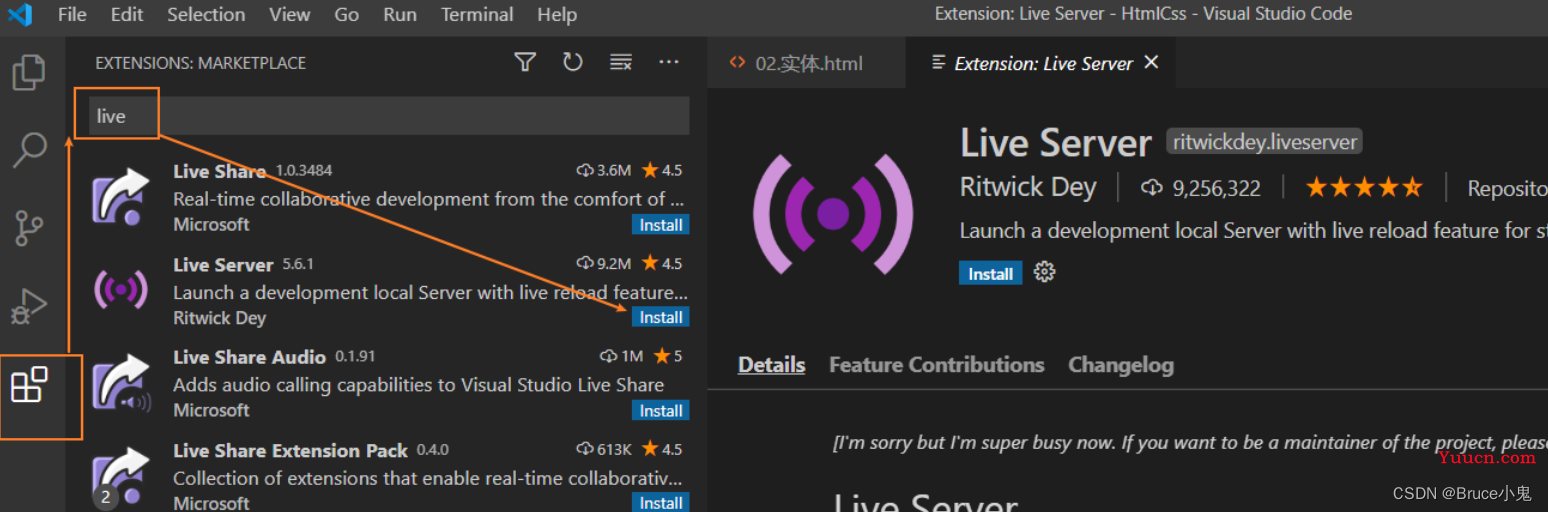Image resolution: width=1548 pixels, height=512 pixels.
Task: Select the Changelog tab
Action: (1121, 365)
